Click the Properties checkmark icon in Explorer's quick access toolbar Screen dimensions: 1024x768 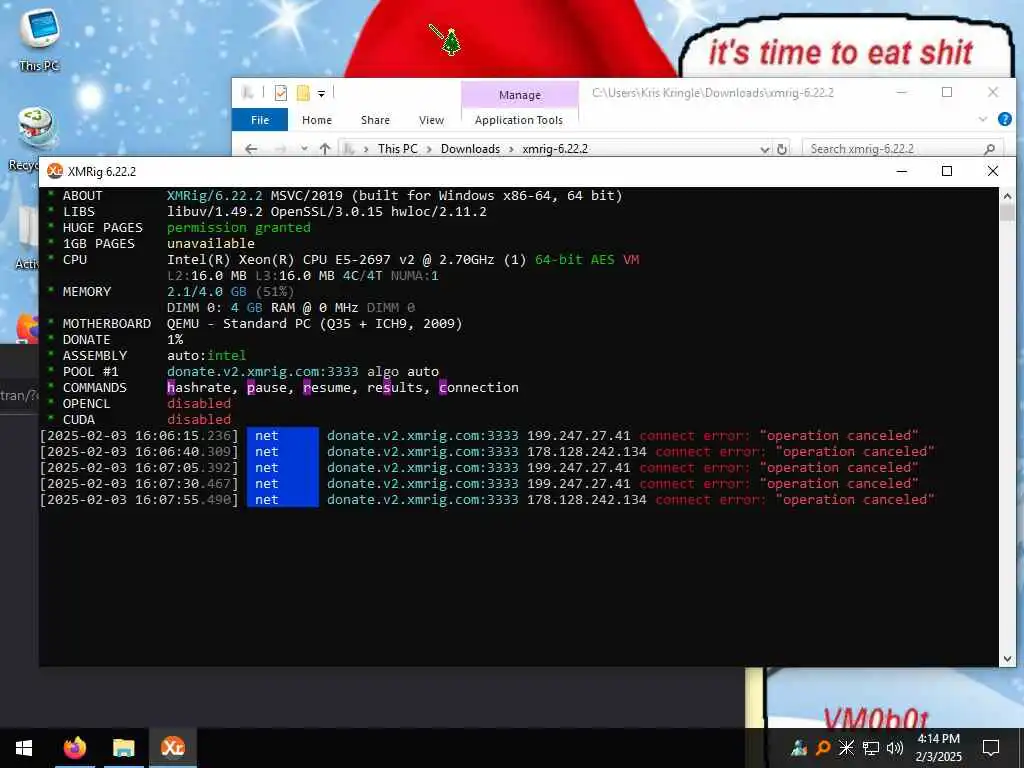[281, 93]
